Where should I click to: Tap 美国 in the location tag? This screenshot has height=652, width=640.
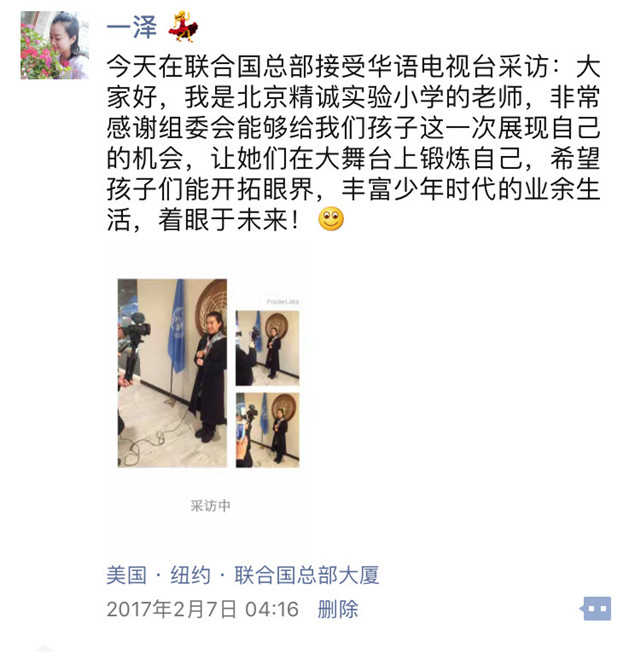[126, 575]
